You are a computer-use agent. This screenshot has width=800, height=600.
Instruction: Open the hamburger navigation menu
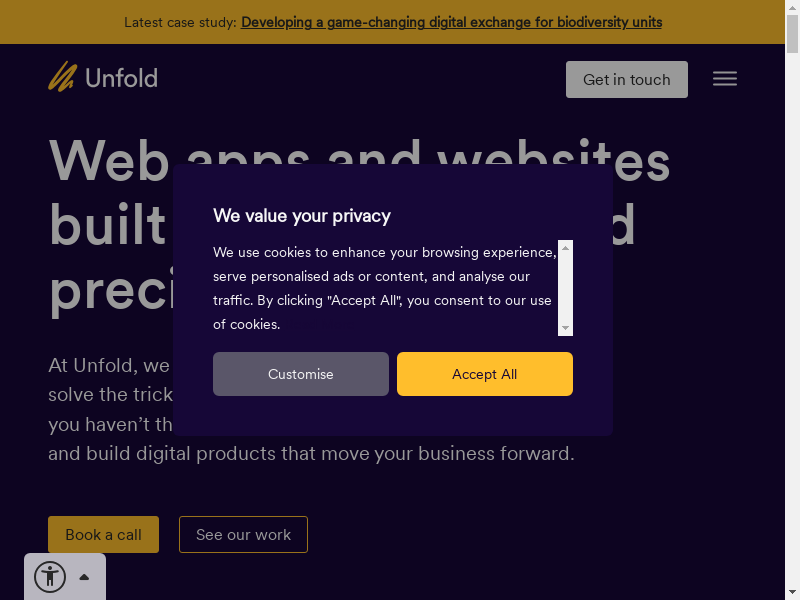pyautogui.click(x=725, y=79)
